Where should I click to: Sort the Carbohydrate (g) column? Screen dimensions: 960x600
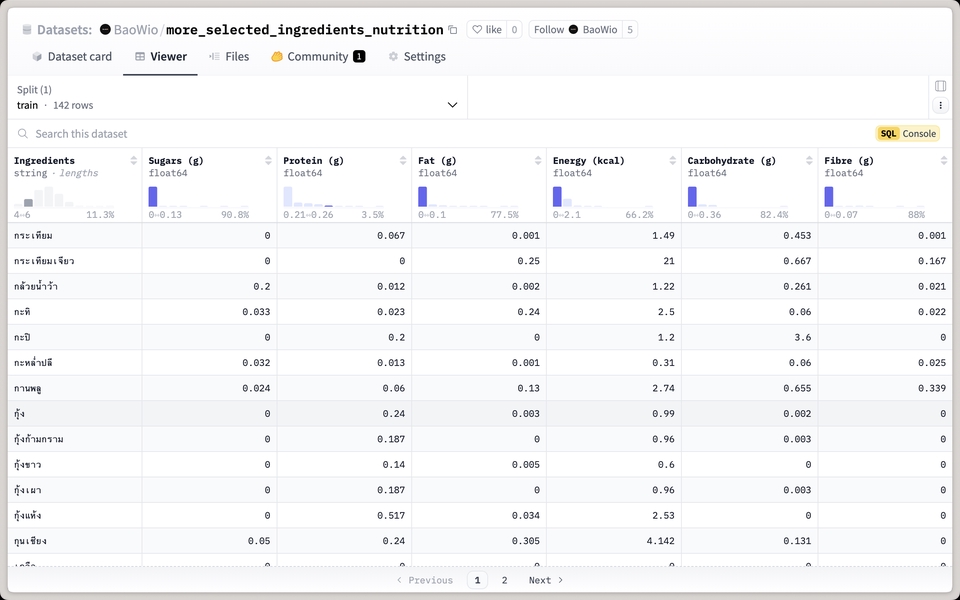tap(809, 160)
